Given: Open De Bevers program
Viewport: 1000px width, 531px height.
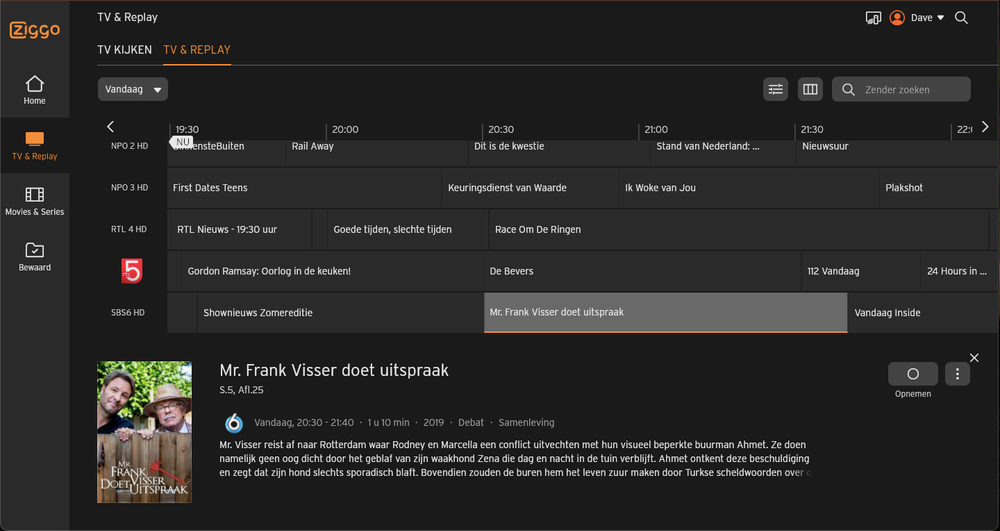Looking at the screenshot, I should coord(643,271).
